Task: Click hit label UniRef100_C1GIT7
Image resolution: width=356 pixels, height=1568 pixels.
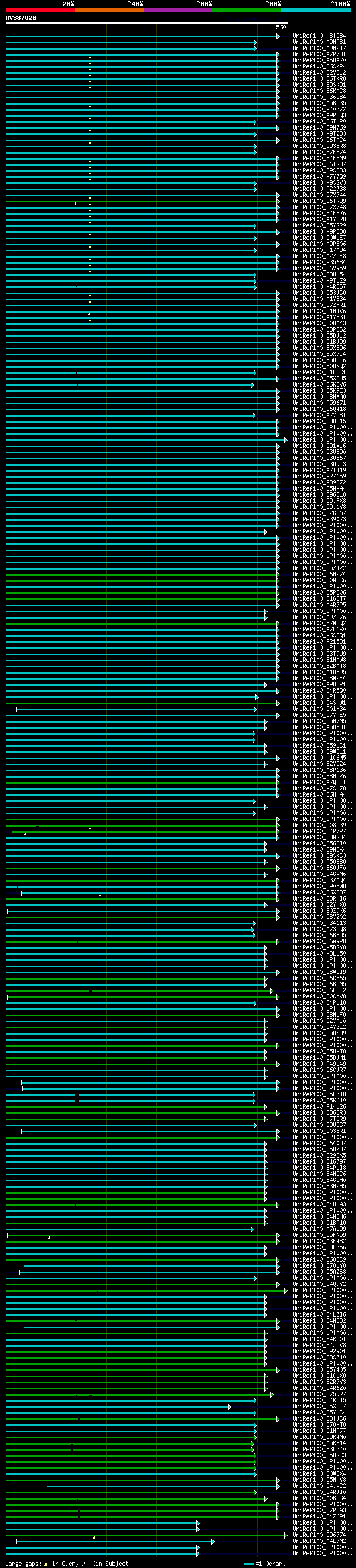Action: pyautogui.click(x=319, y=598)
